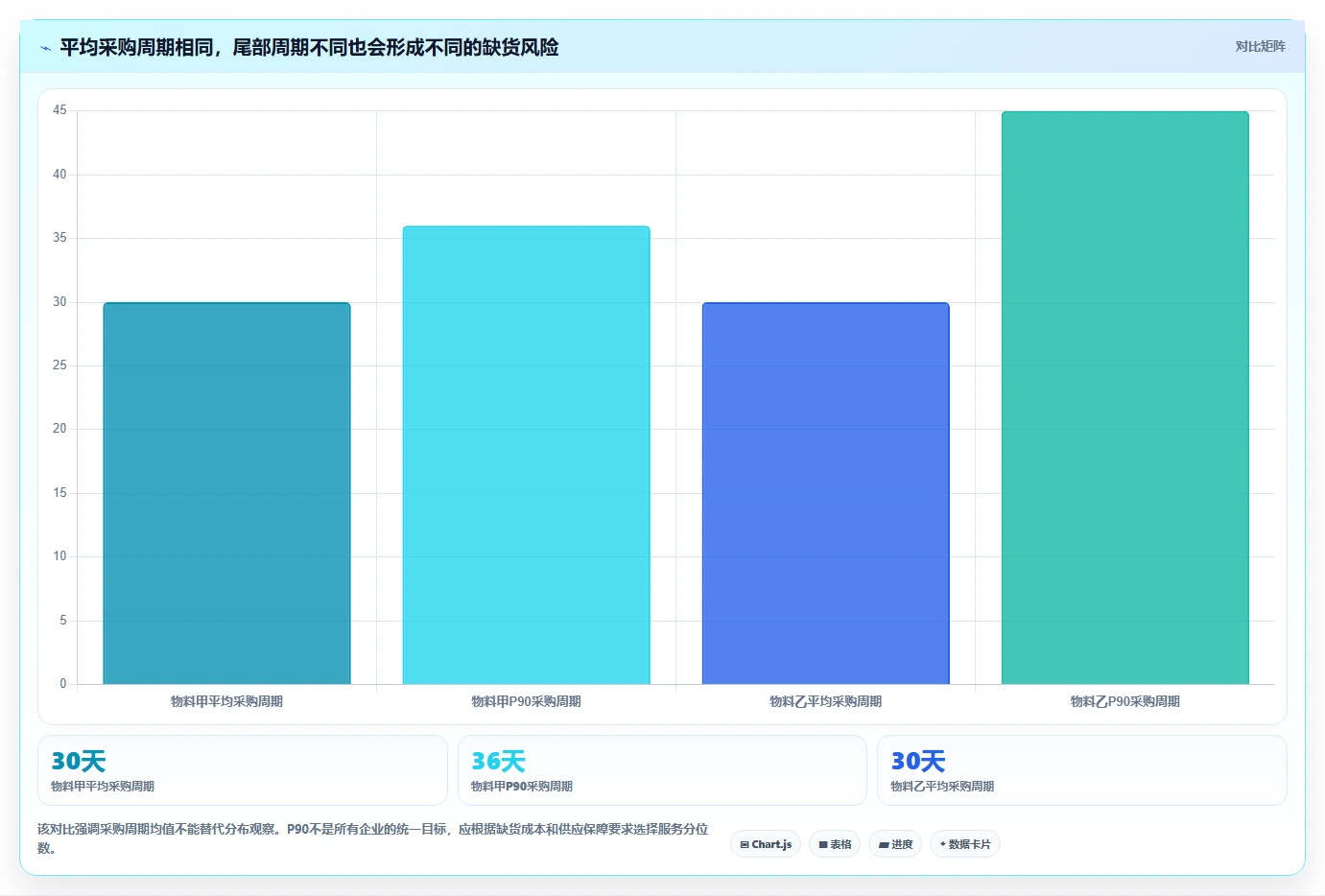Click the x-axis label 物料甲平均采购周期
Image resolution: width=1325 pixels, height=896 pixels.
click(226, 701)
